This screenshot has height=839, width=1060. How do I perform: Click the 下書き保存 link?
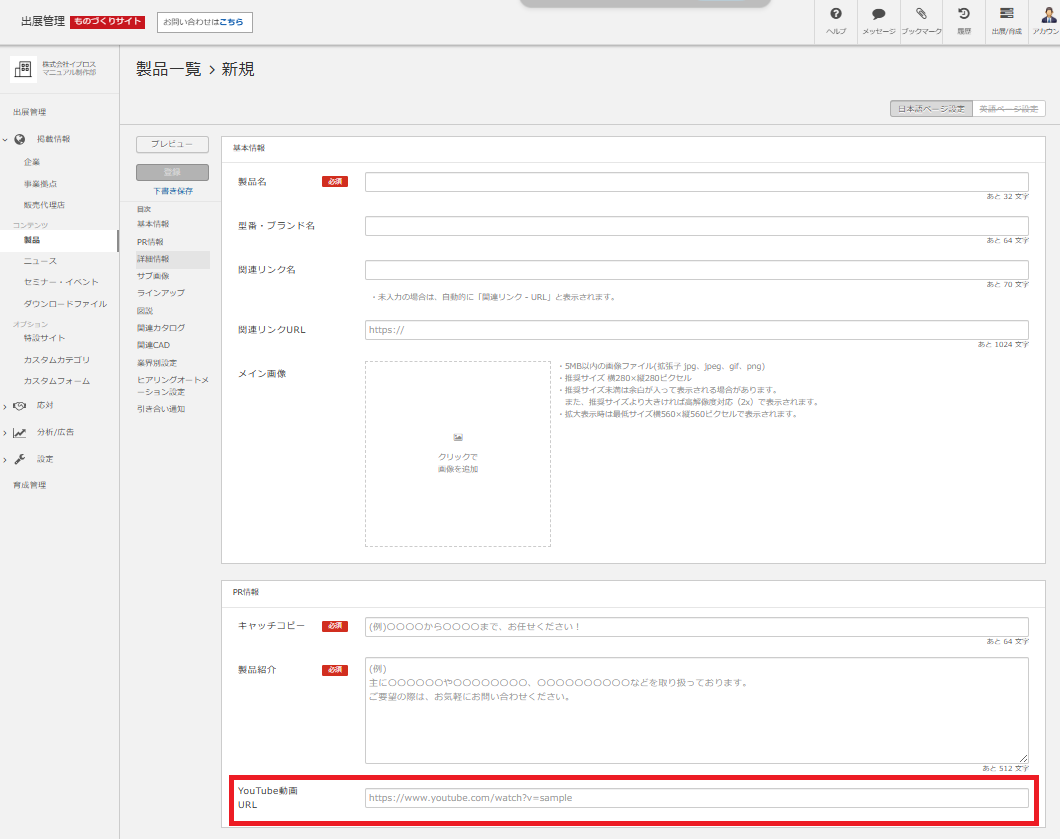pyautogui.click(x=172, y=191)
